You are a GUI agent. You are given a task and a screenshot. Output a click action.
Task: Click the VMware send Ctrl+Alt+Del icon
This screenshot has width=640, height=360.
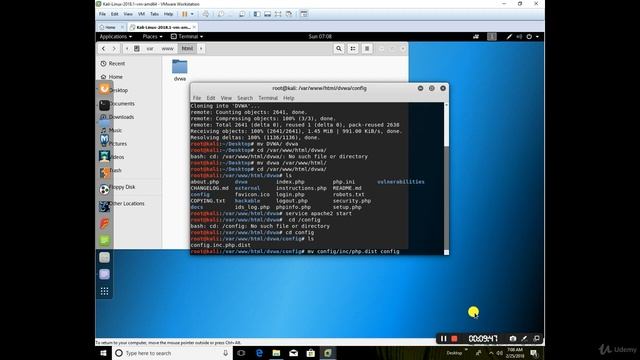click(206, 14)
